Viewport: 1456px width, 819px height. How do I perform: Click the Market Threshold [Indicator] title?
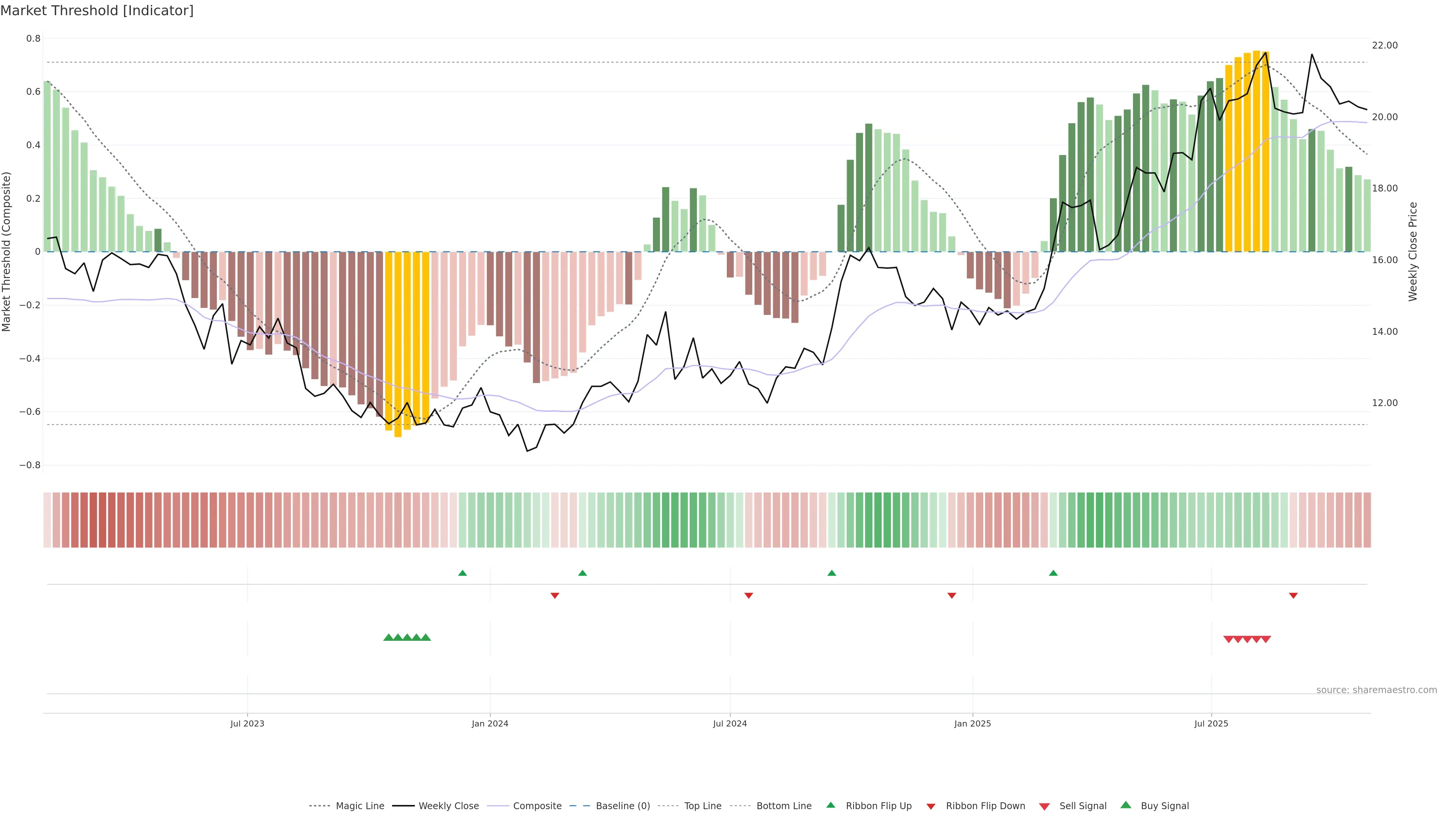click(x=97, y=11)
